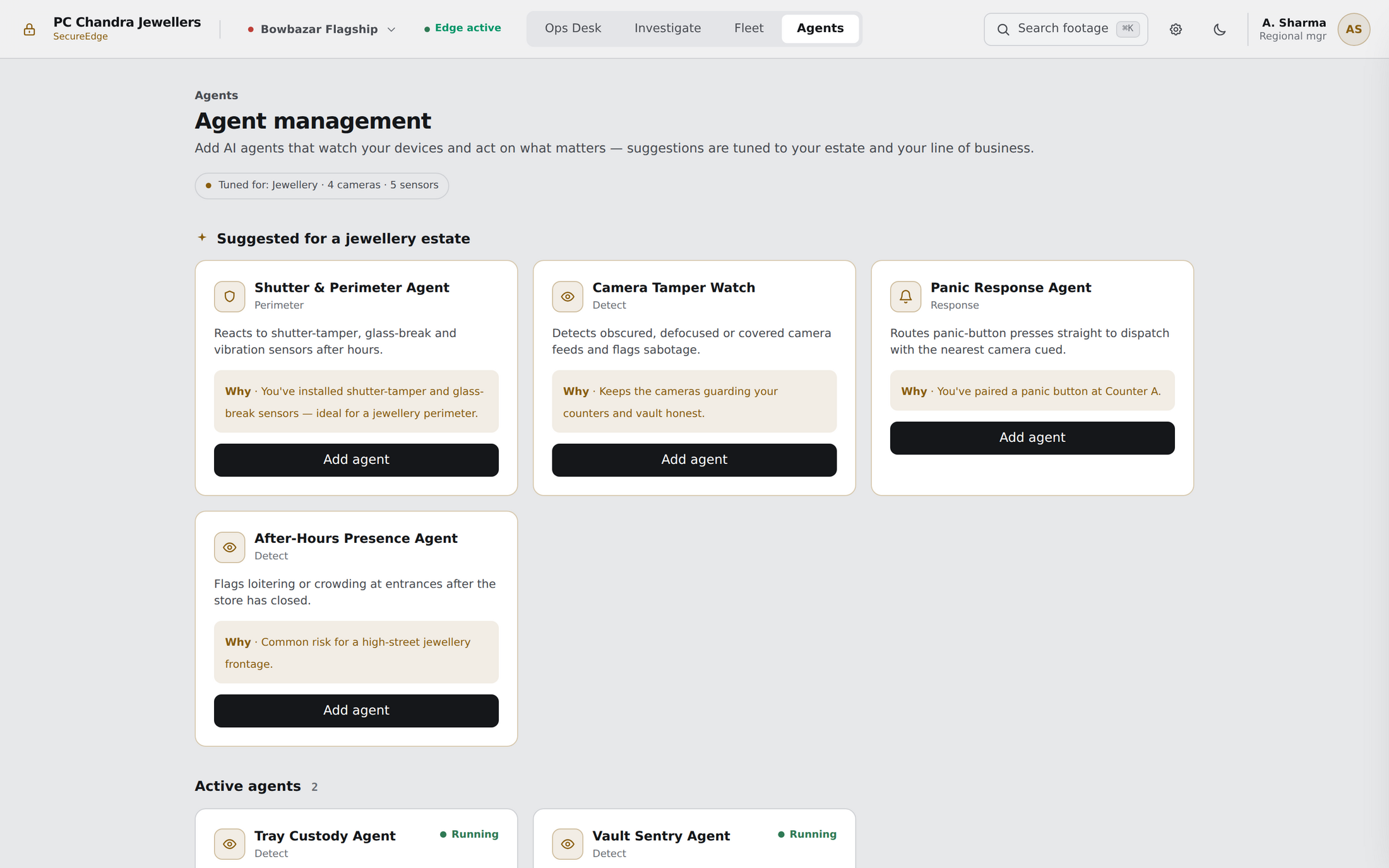Click Tray Custody Agent eye icon
The height and width of the screenshot is (868, 1389).
[x=230, y=844]
